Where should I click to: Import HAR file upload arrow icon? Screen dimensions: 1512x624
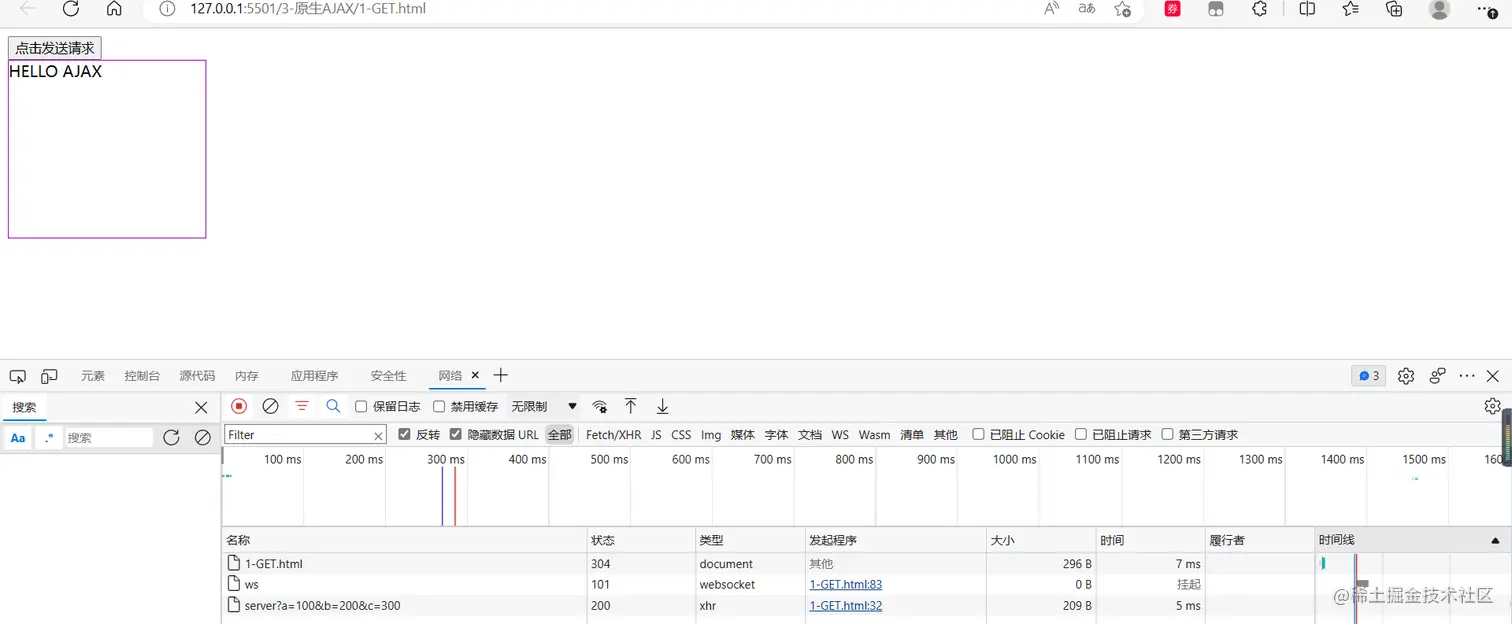(x=631, y=406)
